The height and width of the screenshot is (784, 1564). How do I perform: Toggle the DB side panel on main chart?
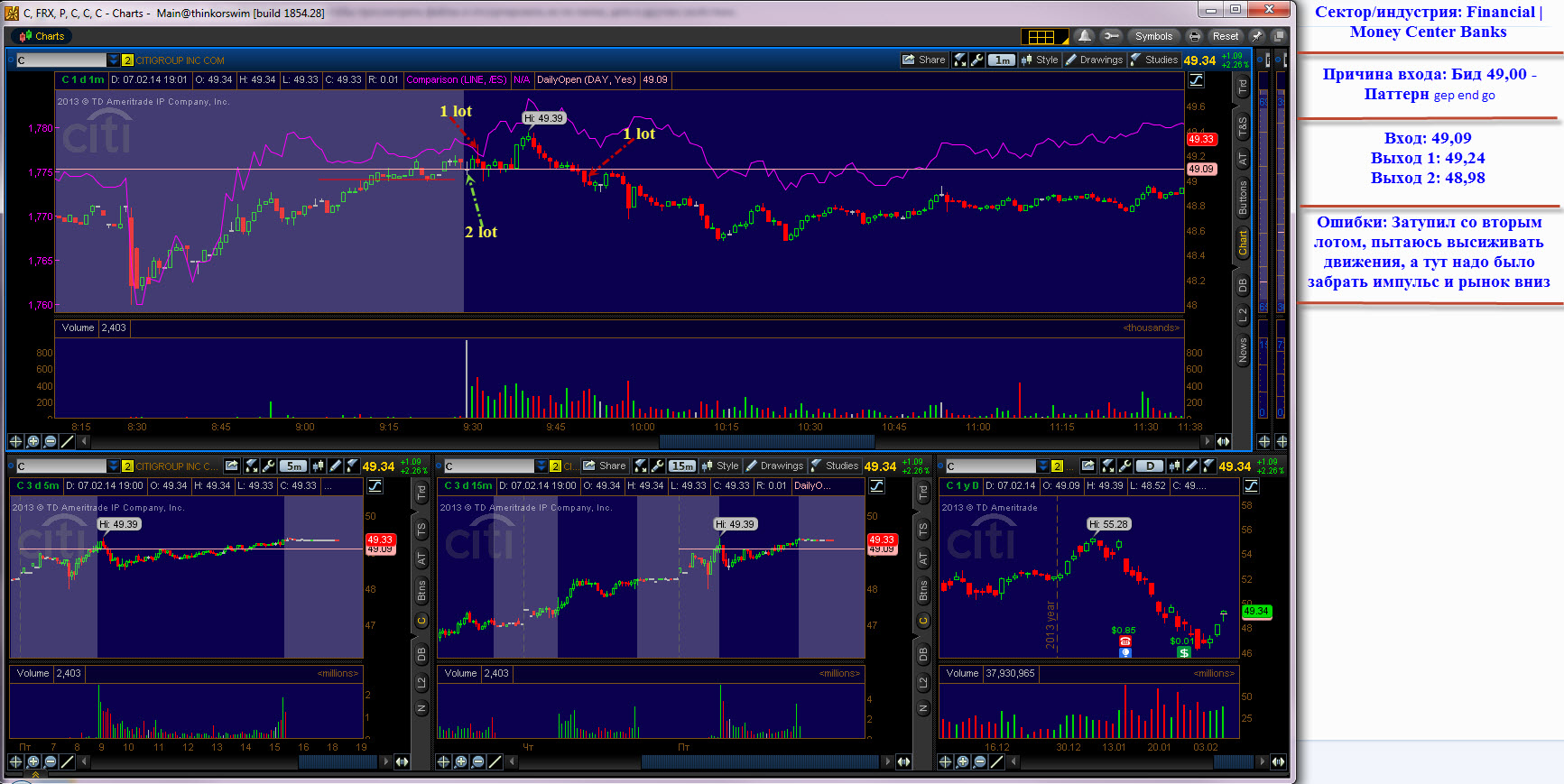click(1243, 285)
